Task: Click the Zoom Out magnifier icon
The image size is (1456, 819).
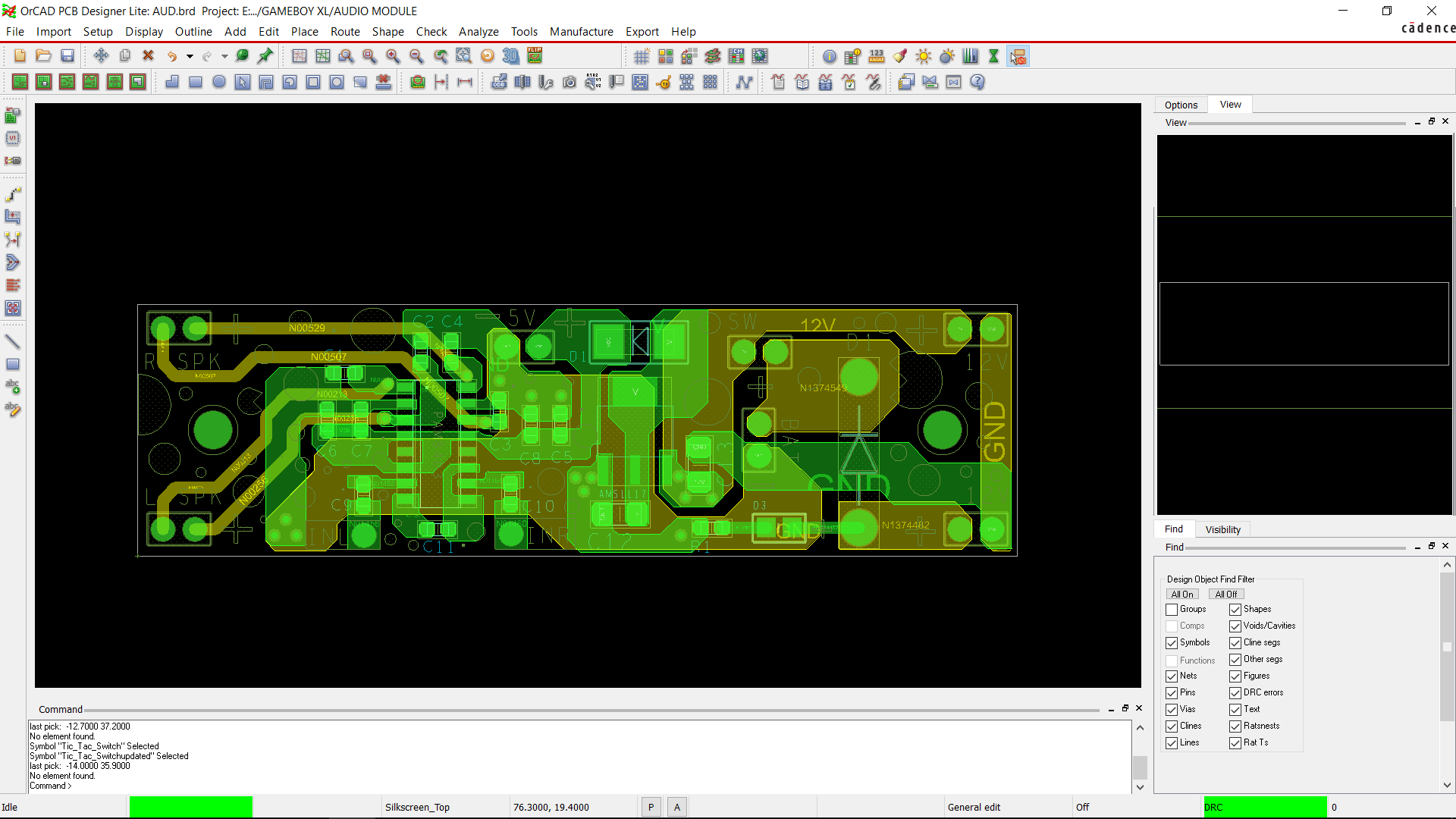Action: pyautogui.click(x=416, y=56)
